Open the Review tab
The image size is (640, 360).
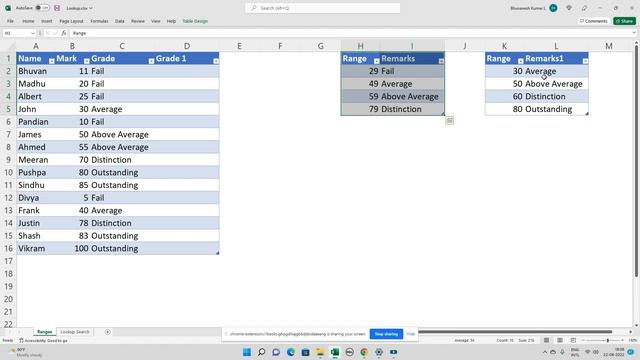pos(138,21)
